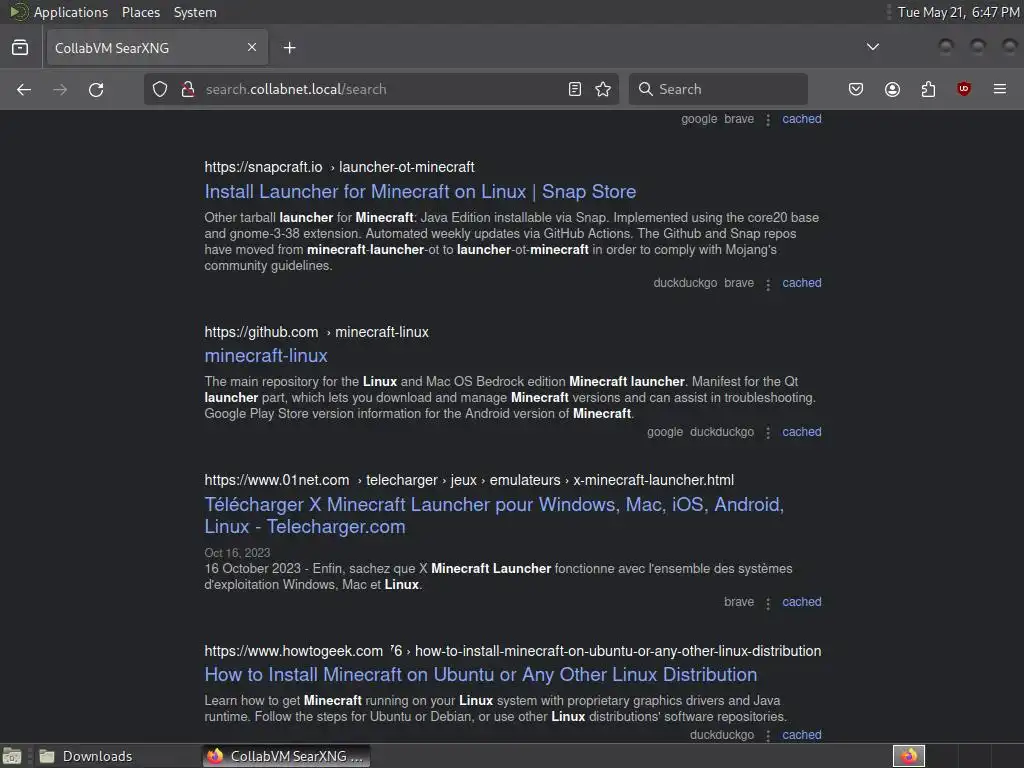The image size is (1024, 768).
Task: Open the extensions puzzle icon
Action: click(x=928, y=89)
